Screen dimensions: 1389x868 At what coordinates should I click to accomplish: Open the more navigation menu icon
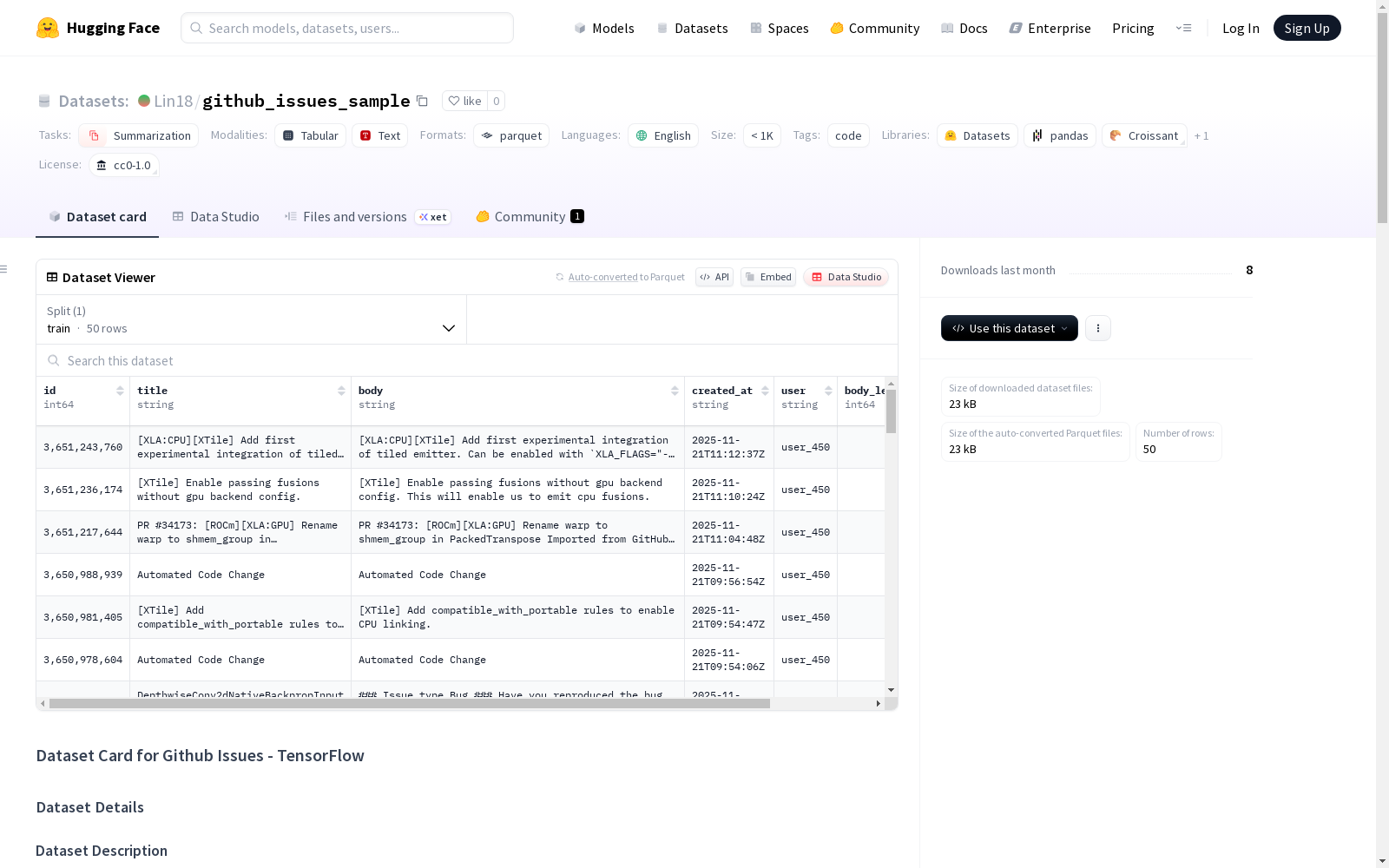pos(1183,28)
